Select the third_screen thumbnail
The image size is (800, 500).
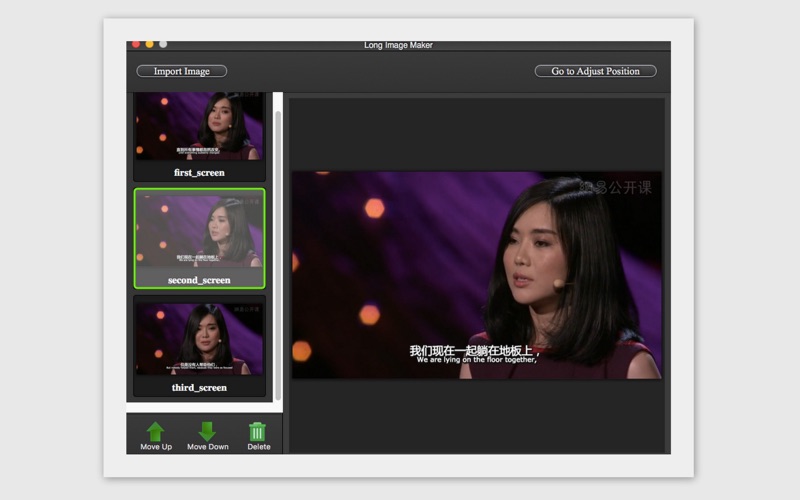point(199,345)
